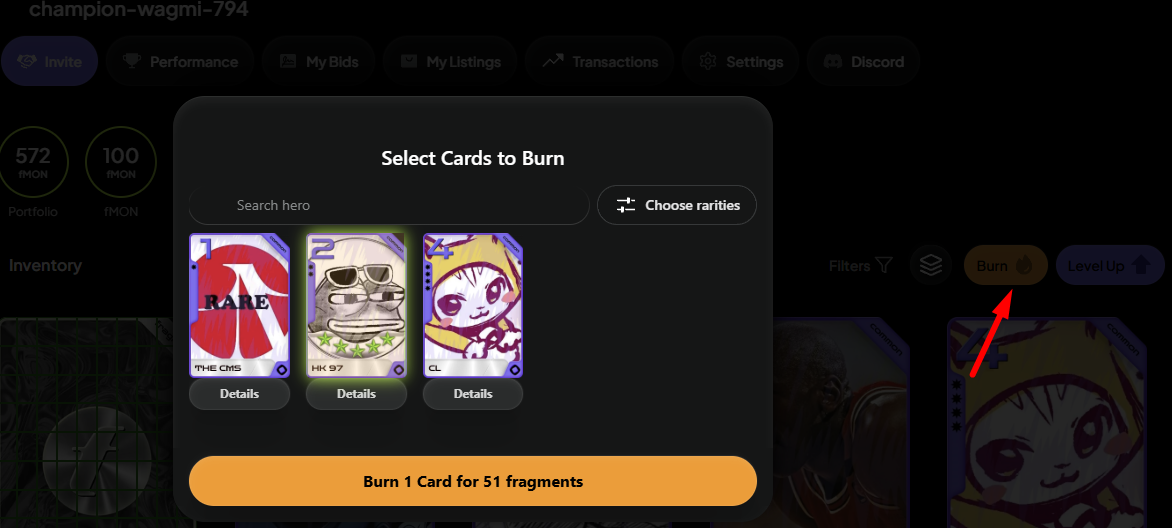Image resolution: width=1172 pixels, height=528 pixels.
Task: Click the My Bids image icon
Action: [x=288, y=62]
